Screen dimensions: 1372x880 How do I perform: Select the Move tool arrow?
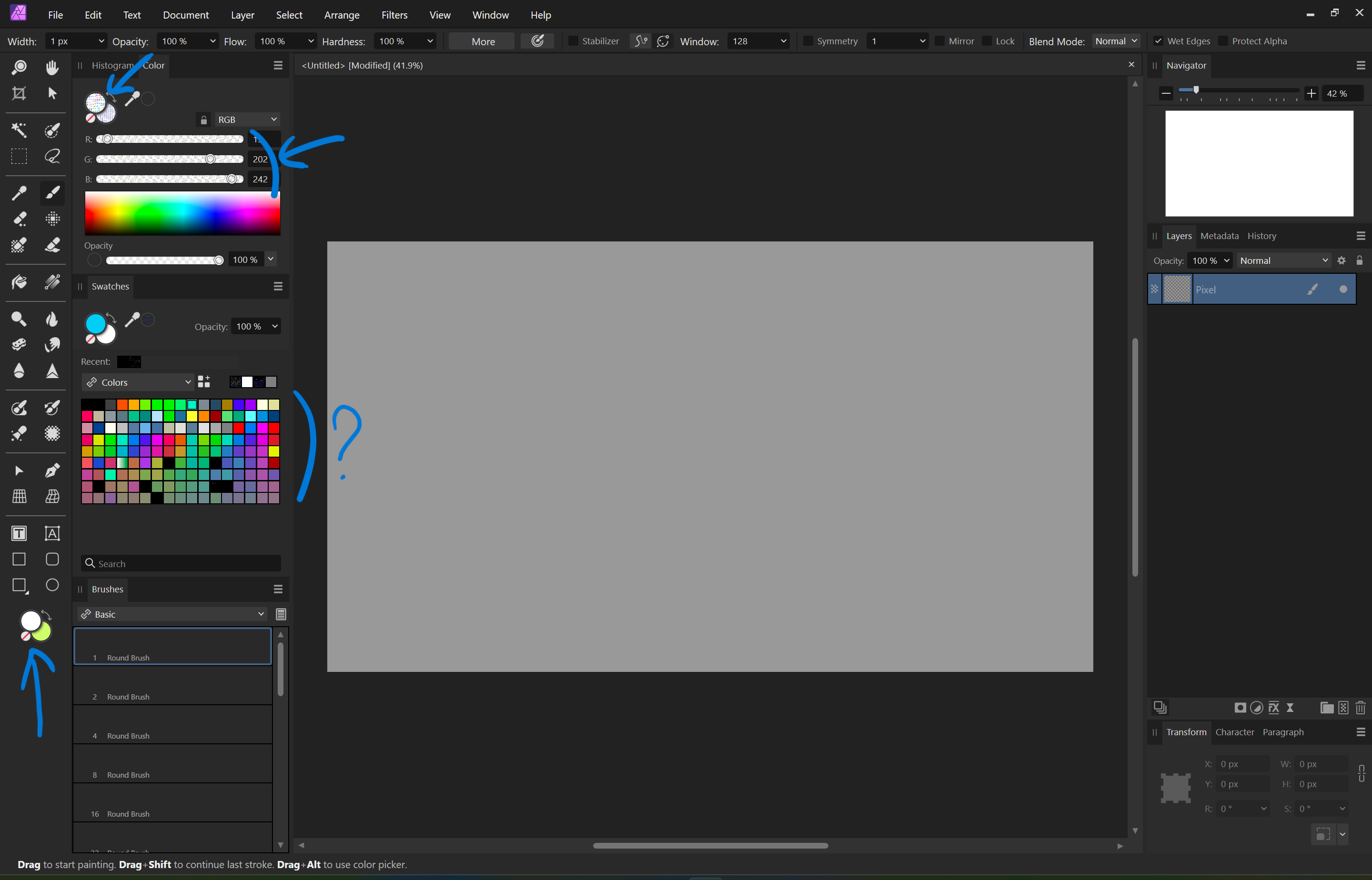tap(52, 93)
